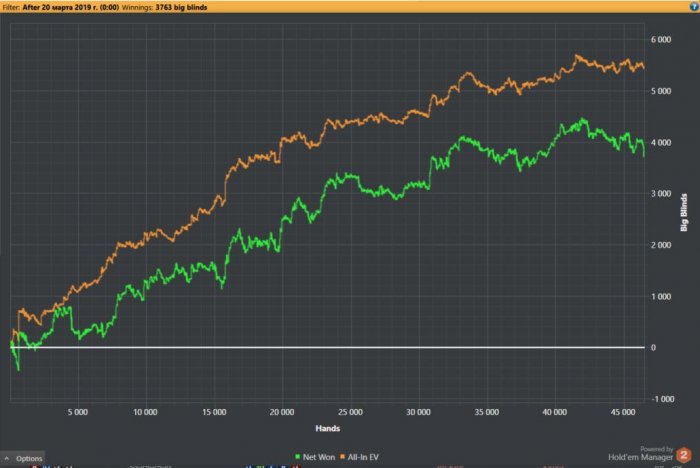Click the 1 000 label on the big blinds axis

tap(661, 296)
